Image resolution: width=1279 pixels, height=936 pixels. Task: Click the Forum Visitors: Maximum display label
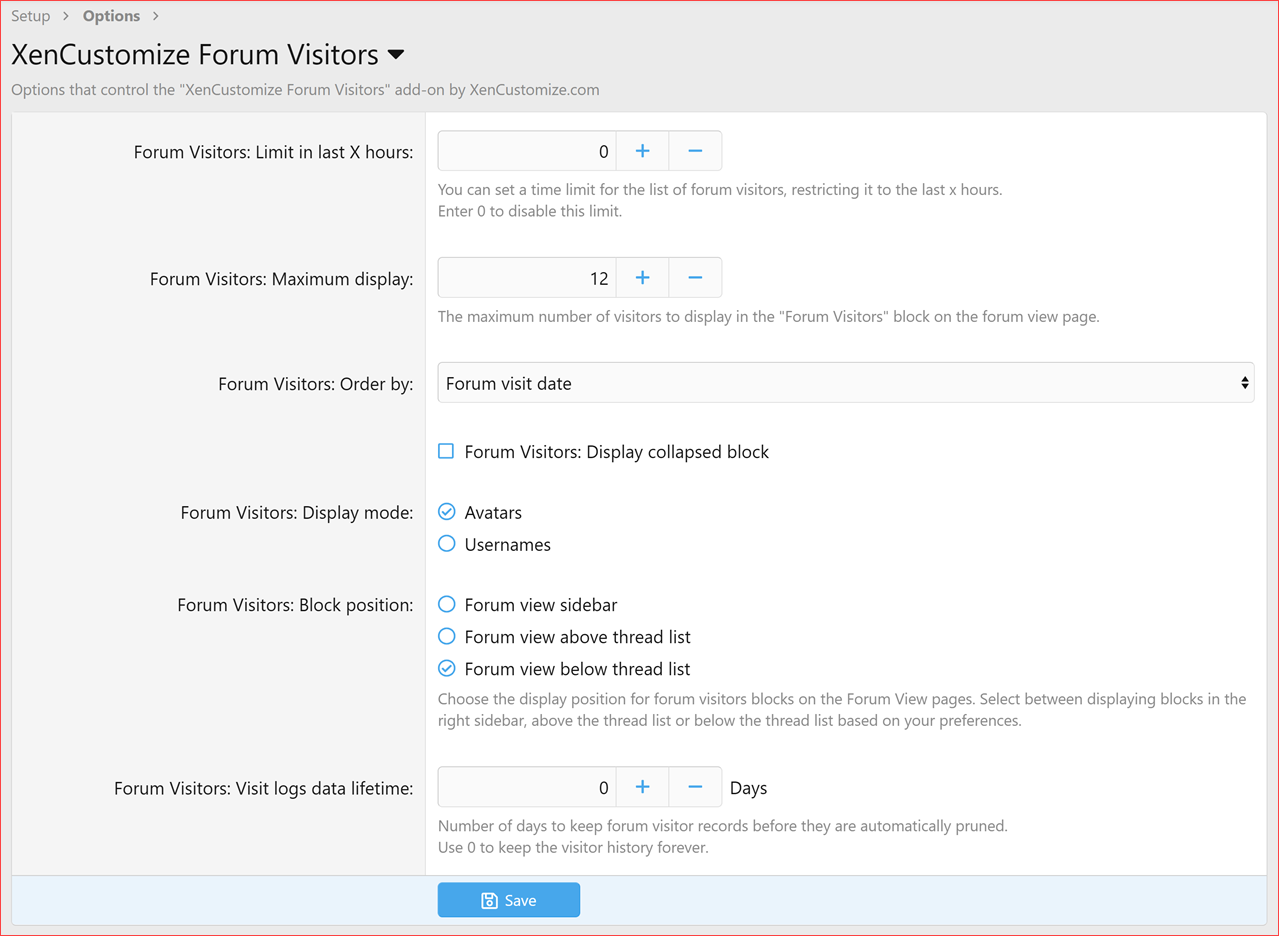281,279
